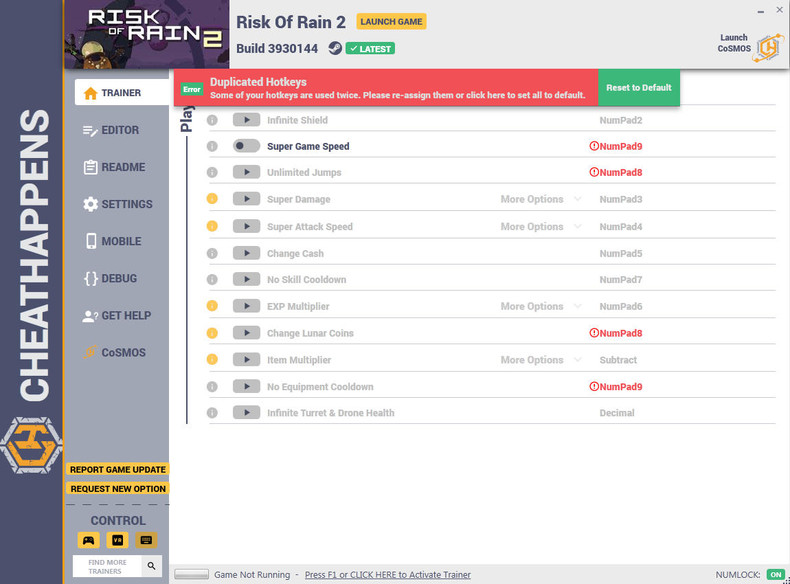The width and height of the screenshot is (790, 584).
Task: Toggle the Super Game Speed switch
Action: coord(246,146)
